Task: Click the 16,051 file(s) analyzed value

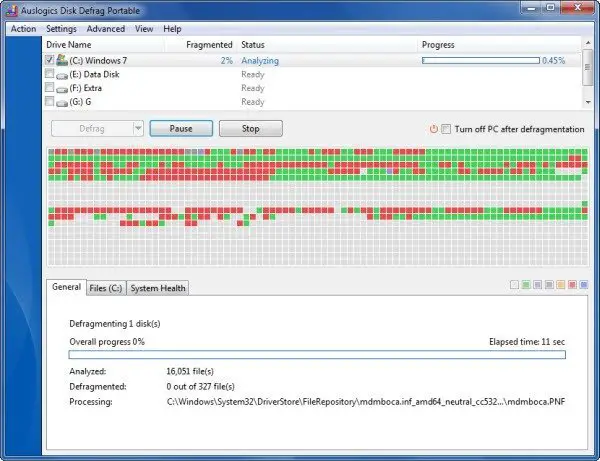Action: [x=190, y=371]
